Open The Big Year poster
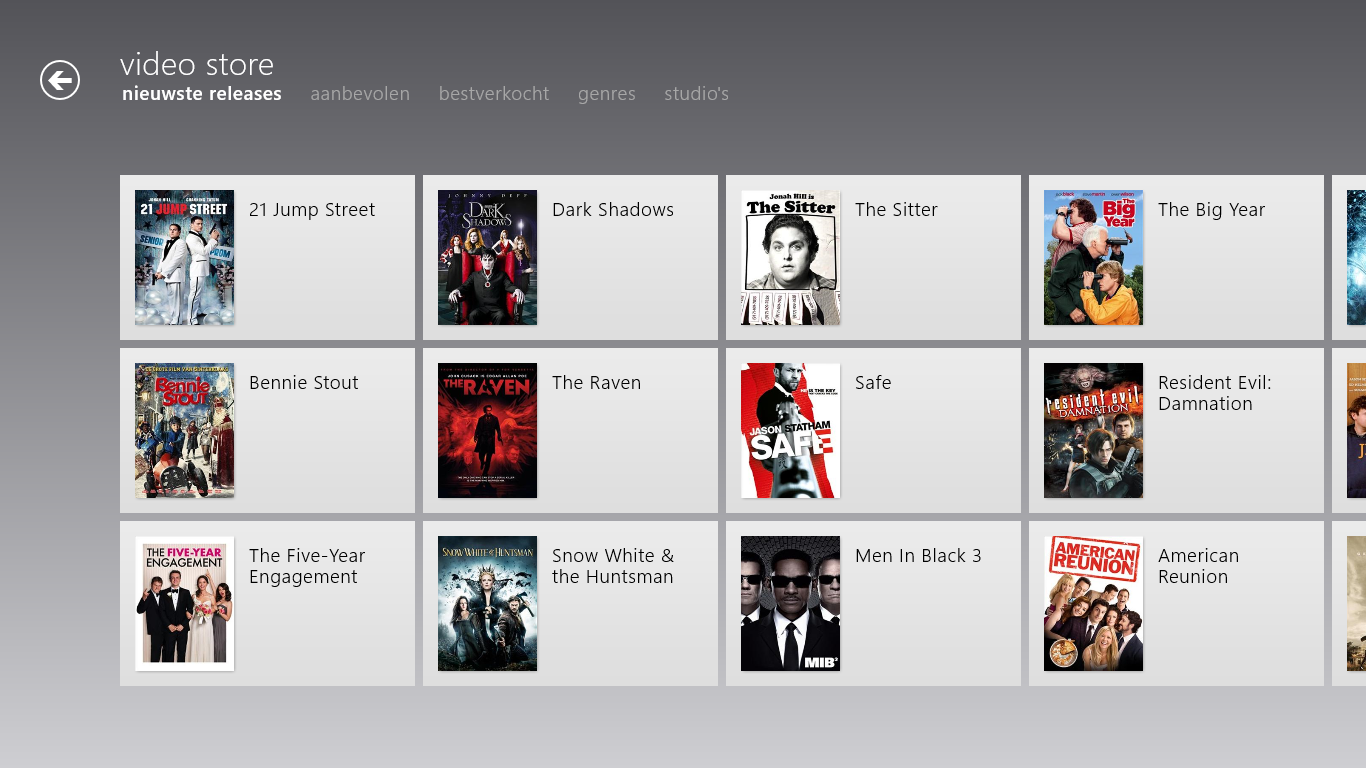This screenshot has width=1366, height=768. [1094, 257]
